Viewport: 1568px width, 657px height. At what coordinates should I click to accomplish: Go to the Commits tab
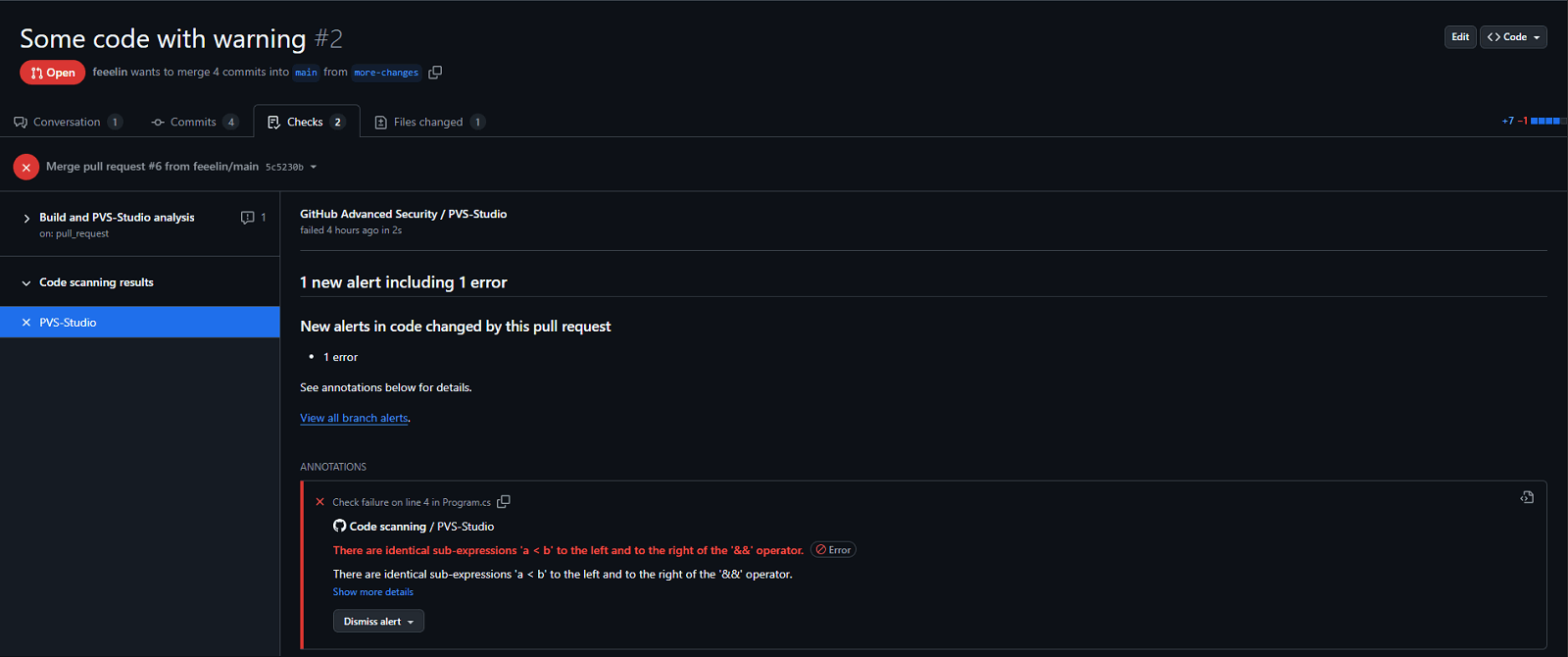(193, 123)
